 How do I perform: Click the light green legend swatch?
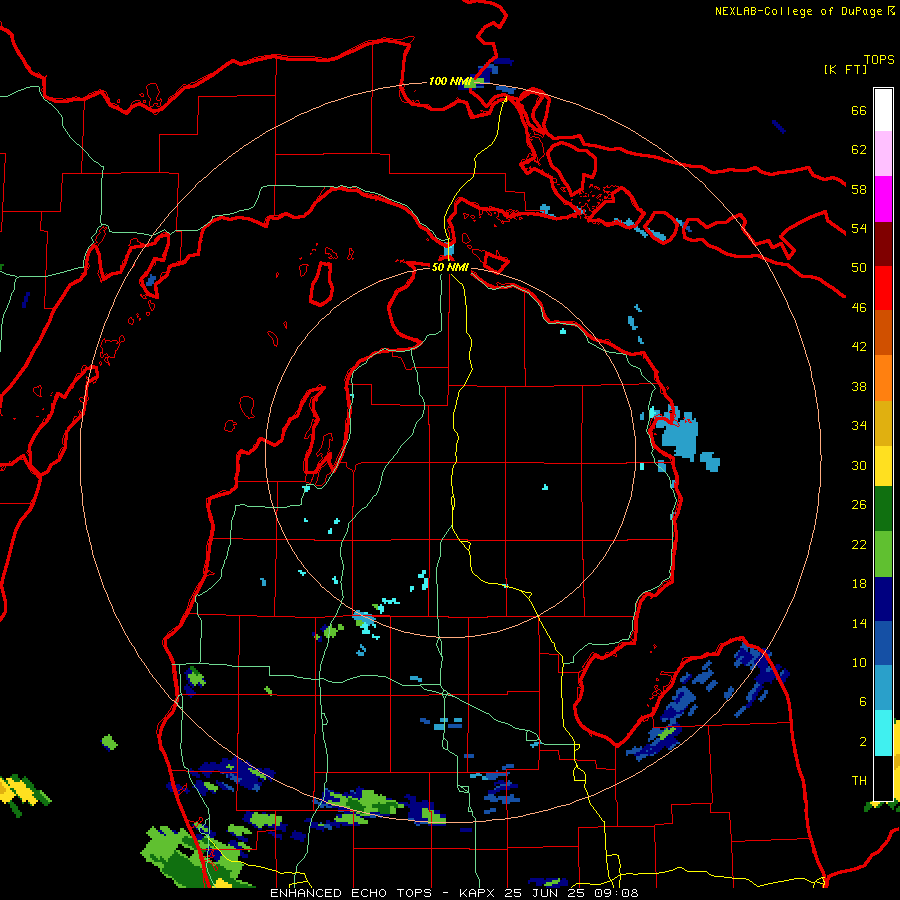click(883, 554)
